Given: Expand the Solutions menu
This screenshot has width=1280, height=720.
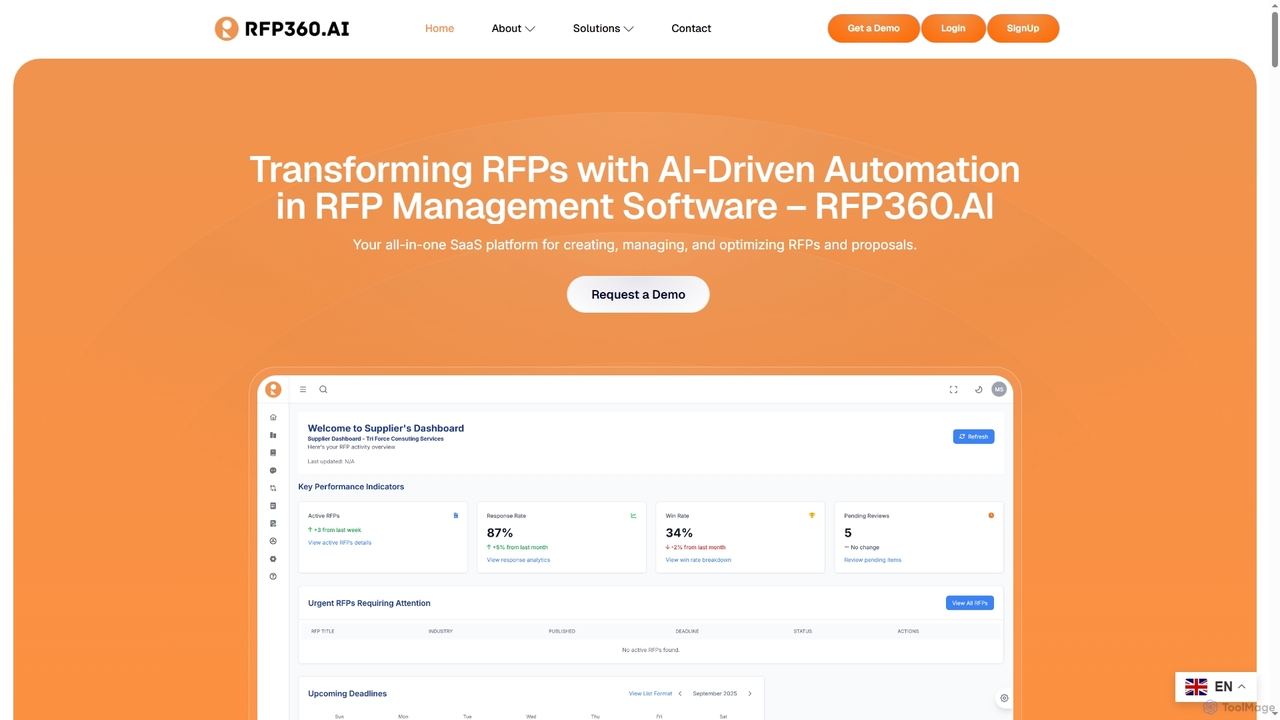Looking at the screenshot, I should [603, 28].
